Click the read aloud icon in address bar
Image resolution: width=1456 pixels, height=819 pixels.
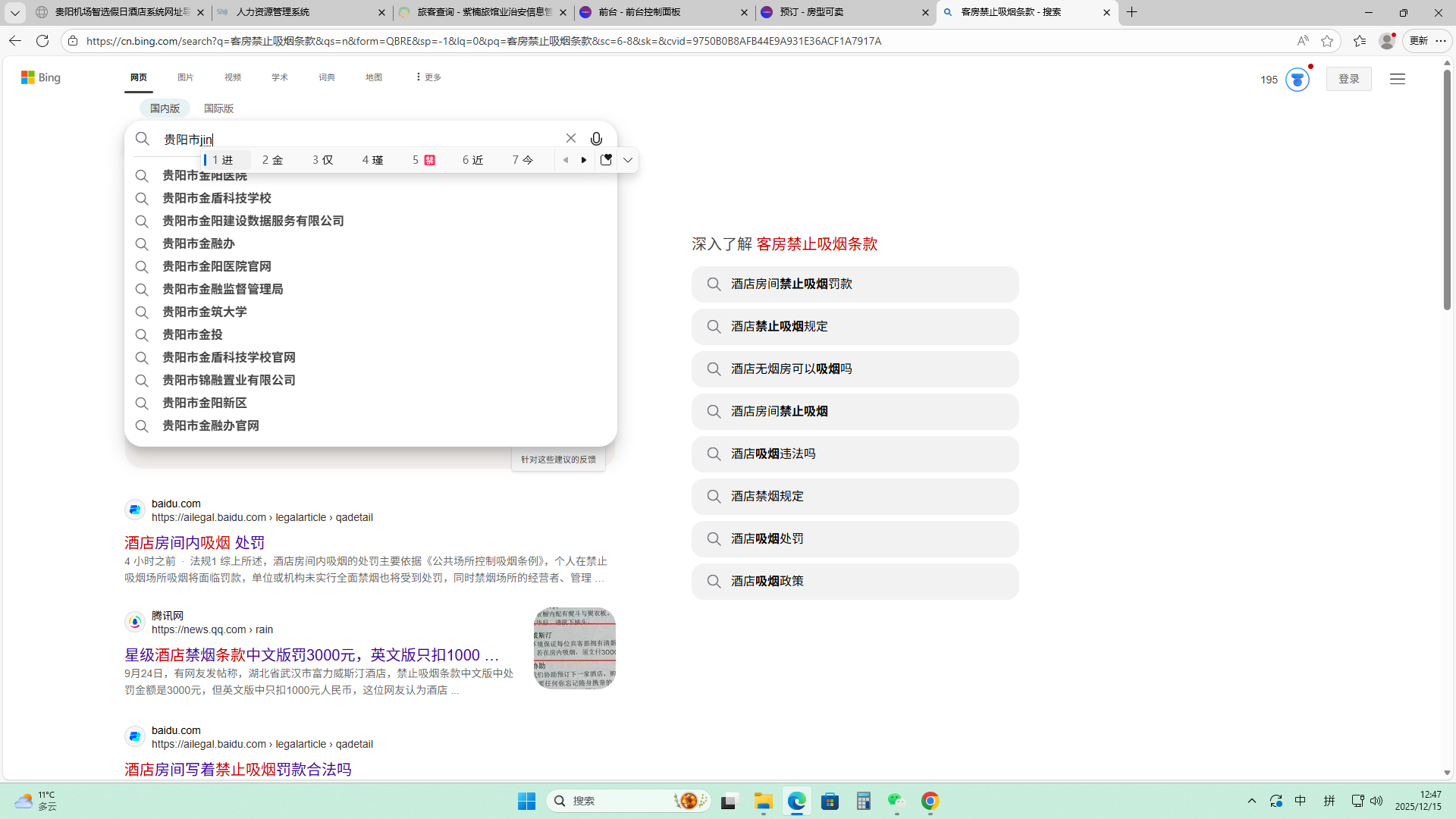[x=1302, y=41]
